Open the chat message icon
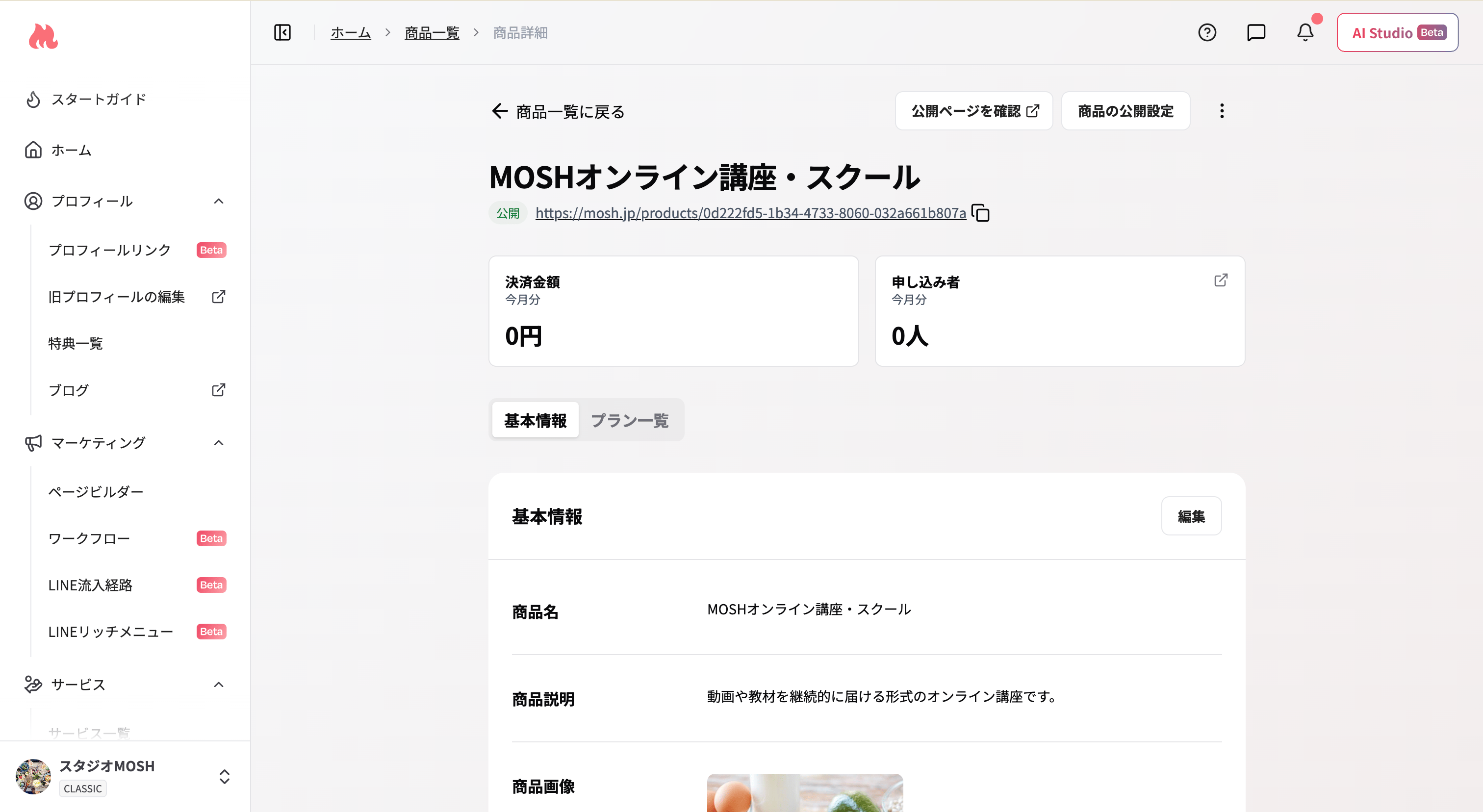Image resolution: width=1483 pixels, height=812 pixels. pyautogui.click(x=1256, y=32)
